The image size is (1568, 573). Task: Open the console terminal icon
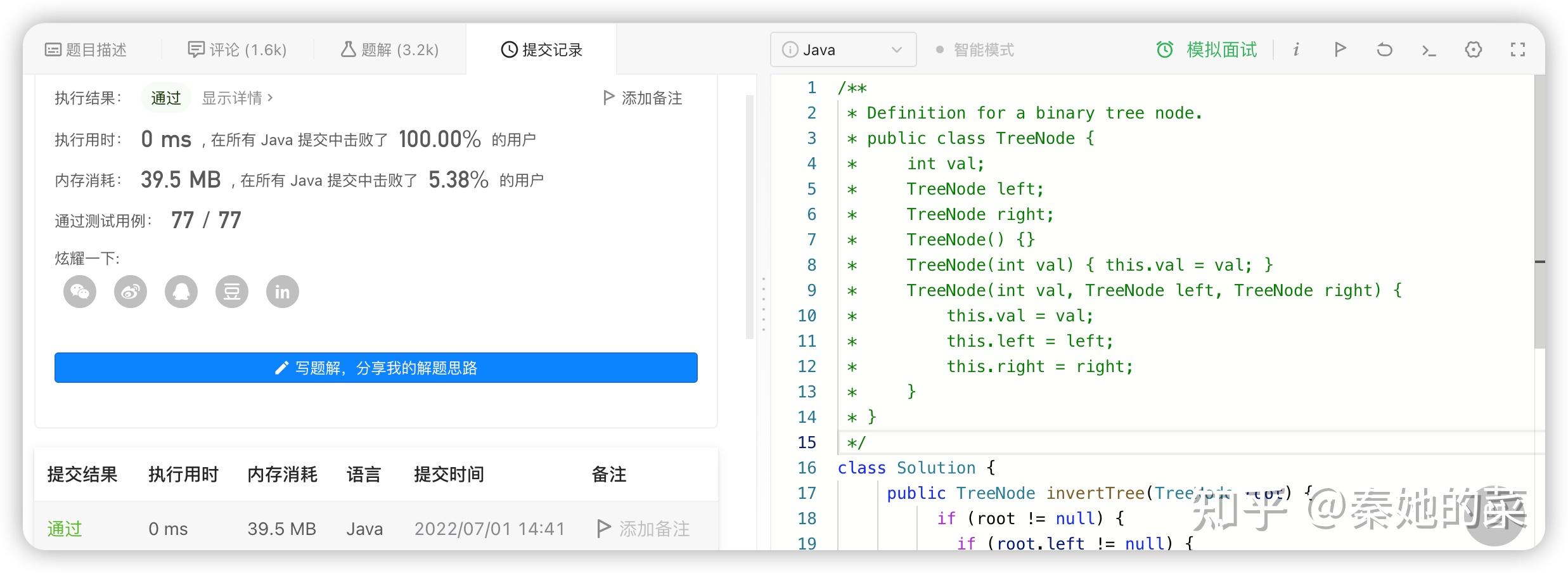(1429, 49)
